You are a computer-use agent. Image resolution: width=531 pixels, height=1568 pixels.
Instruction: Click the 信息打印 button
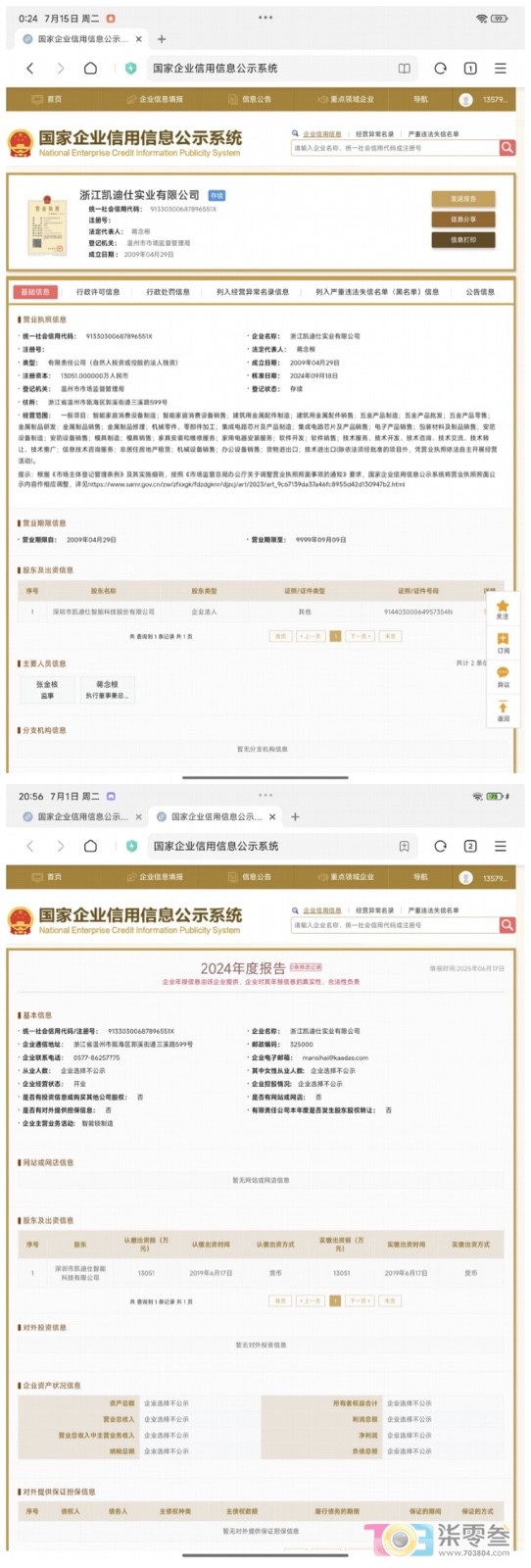tap(463, 240)
